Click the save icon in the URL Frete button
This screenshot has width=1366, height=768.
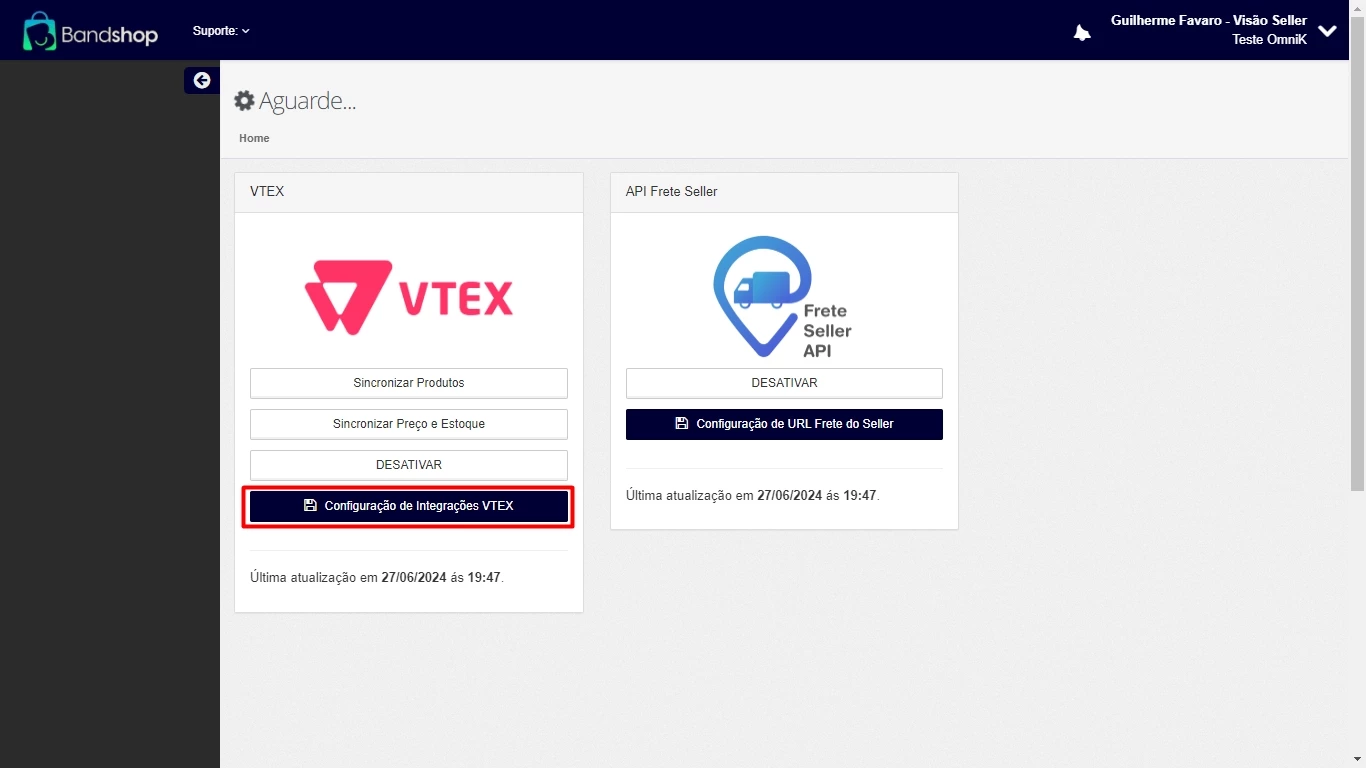[682, 424]
